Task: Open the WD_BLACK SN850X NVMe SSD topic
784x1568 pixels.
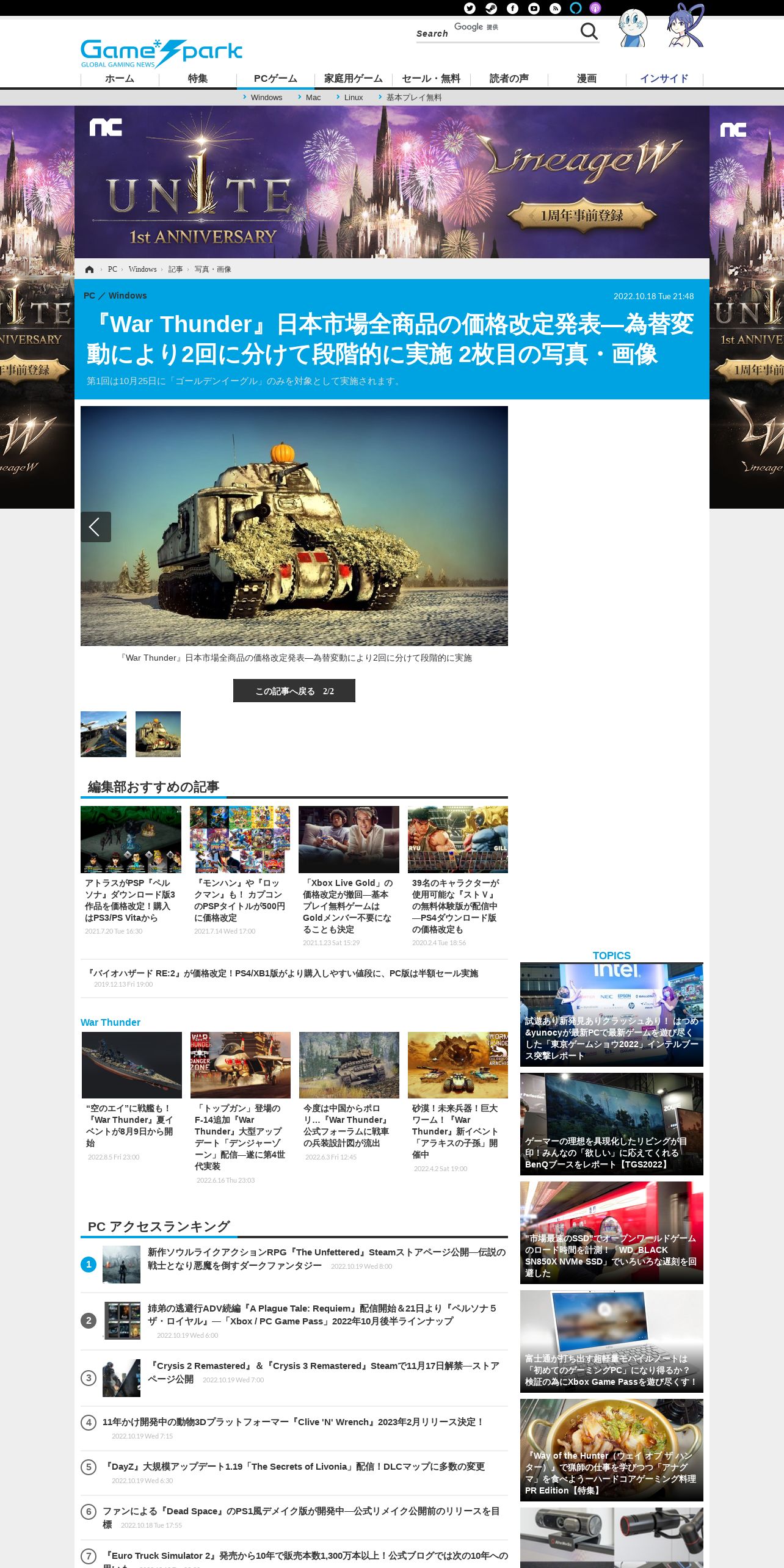Action: click(612, 1233)
